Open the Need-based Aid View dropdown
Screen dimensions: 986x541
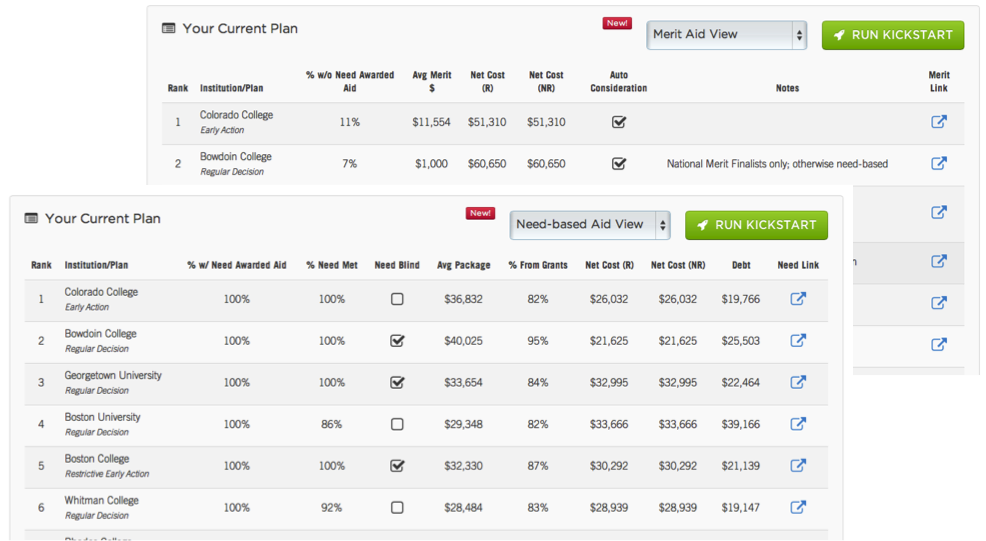590,225
